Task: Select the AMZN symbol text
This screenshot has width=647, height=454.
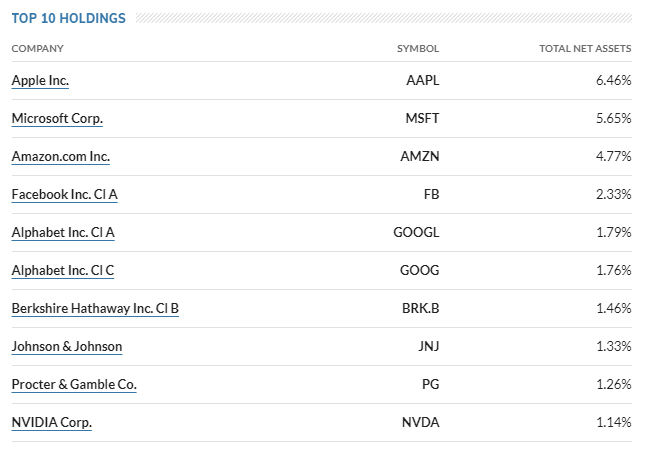Action: pyautogui.click(x=420, y=156)
